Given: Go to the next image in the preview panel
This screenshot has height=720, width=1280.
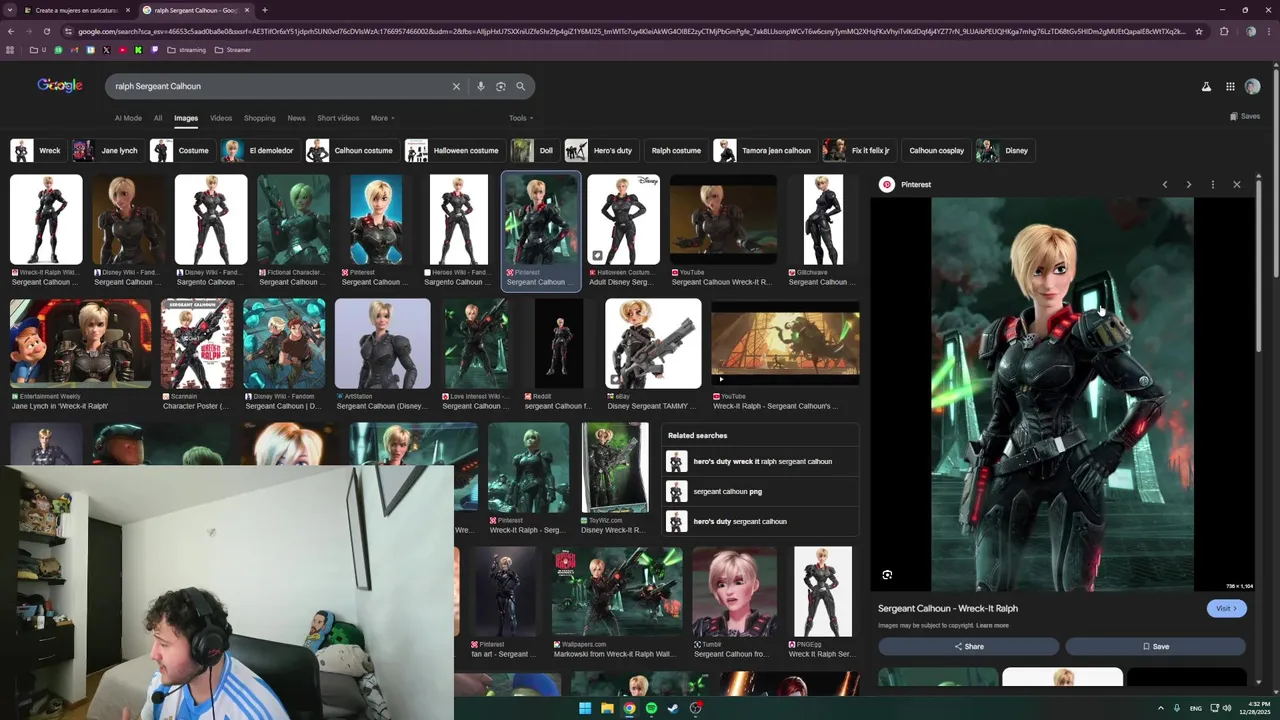Looking at the screenshot, I should click(x=1188, y=184).
